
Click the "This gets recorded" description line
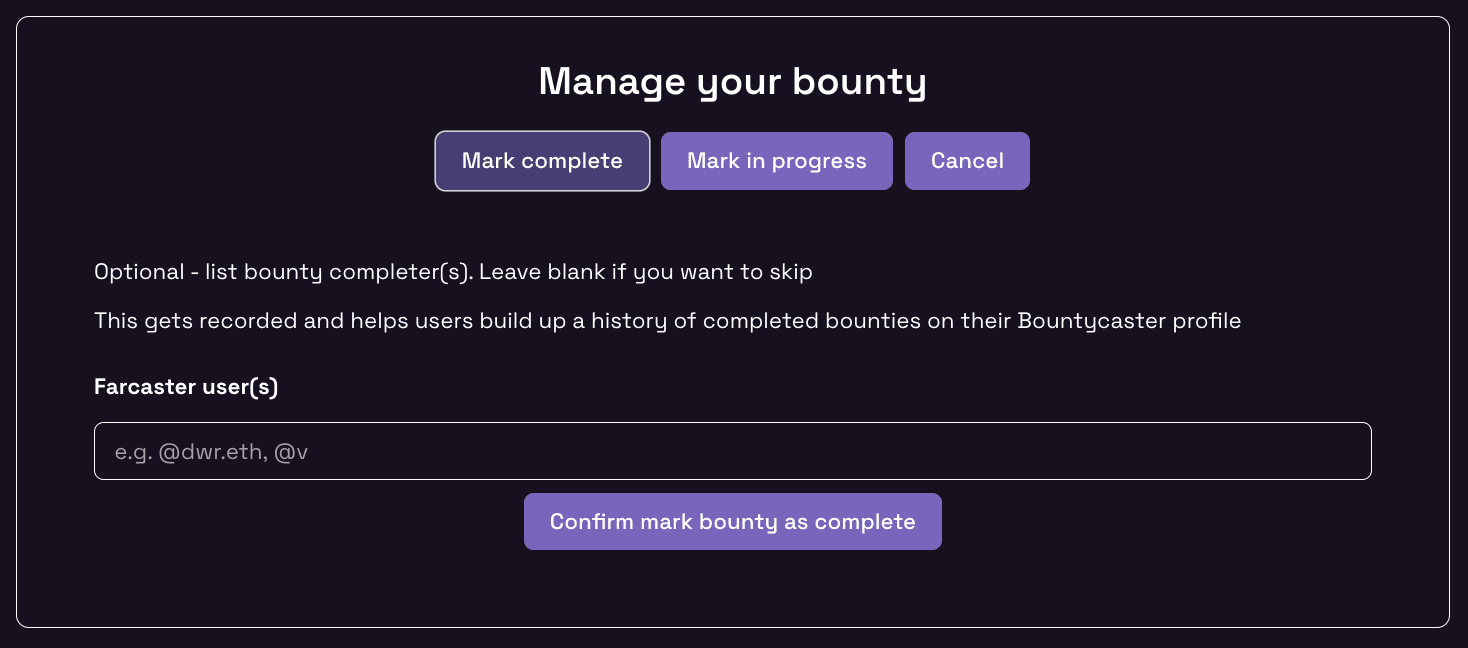pos(667,321)
